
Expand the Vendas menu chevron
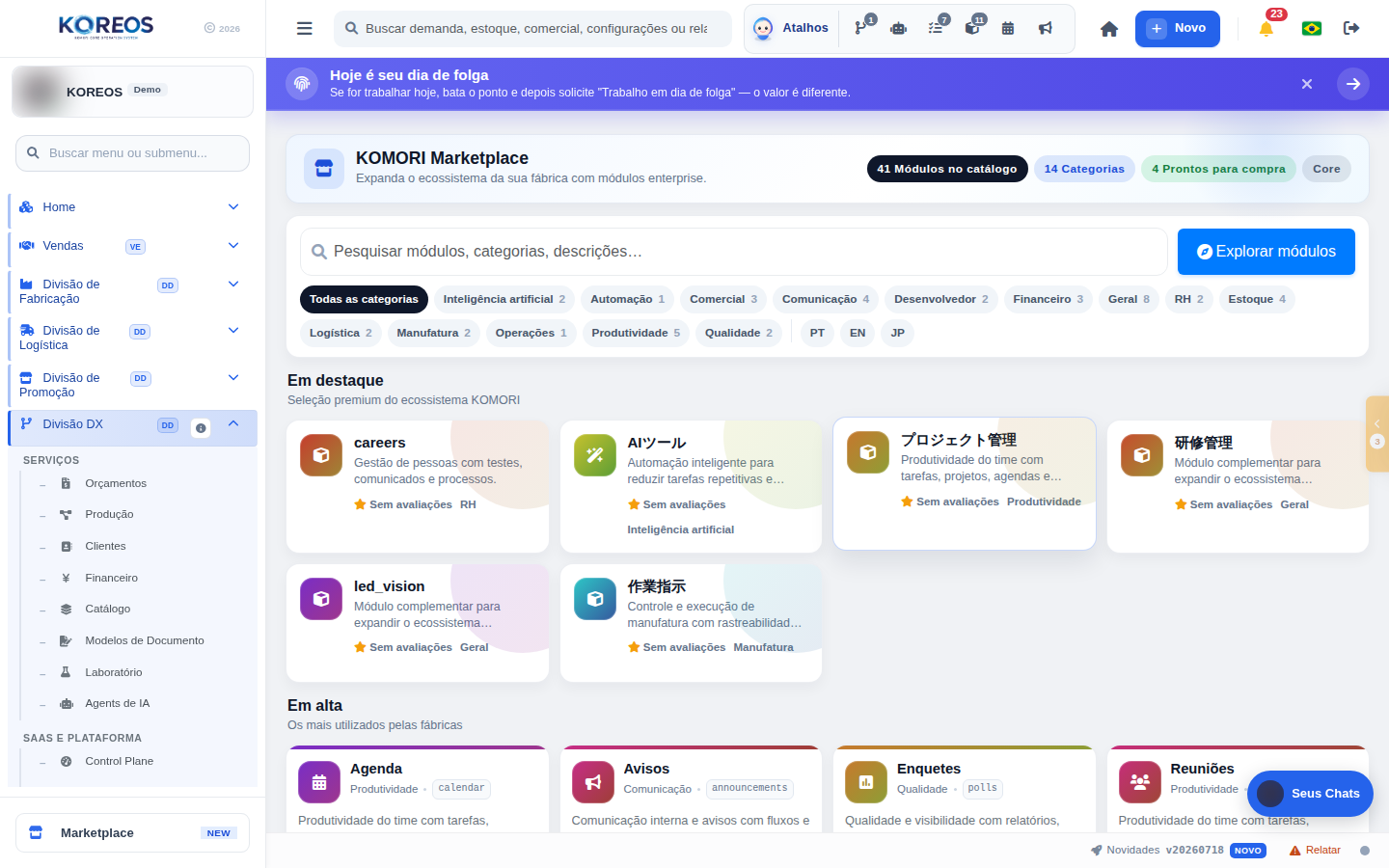pos(233,246)
